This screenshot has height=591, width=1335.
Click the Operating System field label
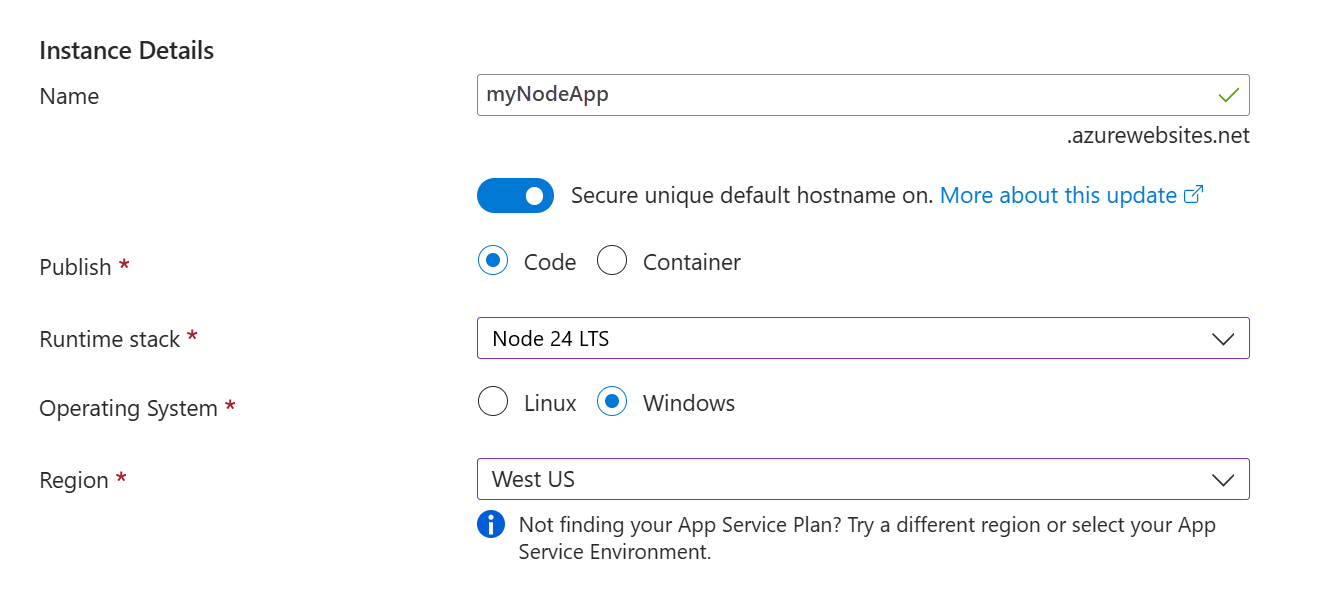click(128, 408)
